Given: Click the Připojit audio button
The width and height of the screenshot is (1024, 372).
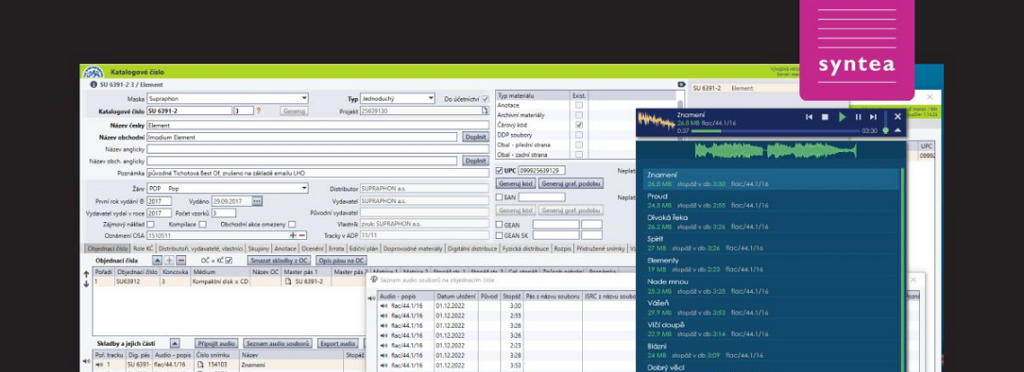Looking at the screenshot, I should [x=216, y=343].
